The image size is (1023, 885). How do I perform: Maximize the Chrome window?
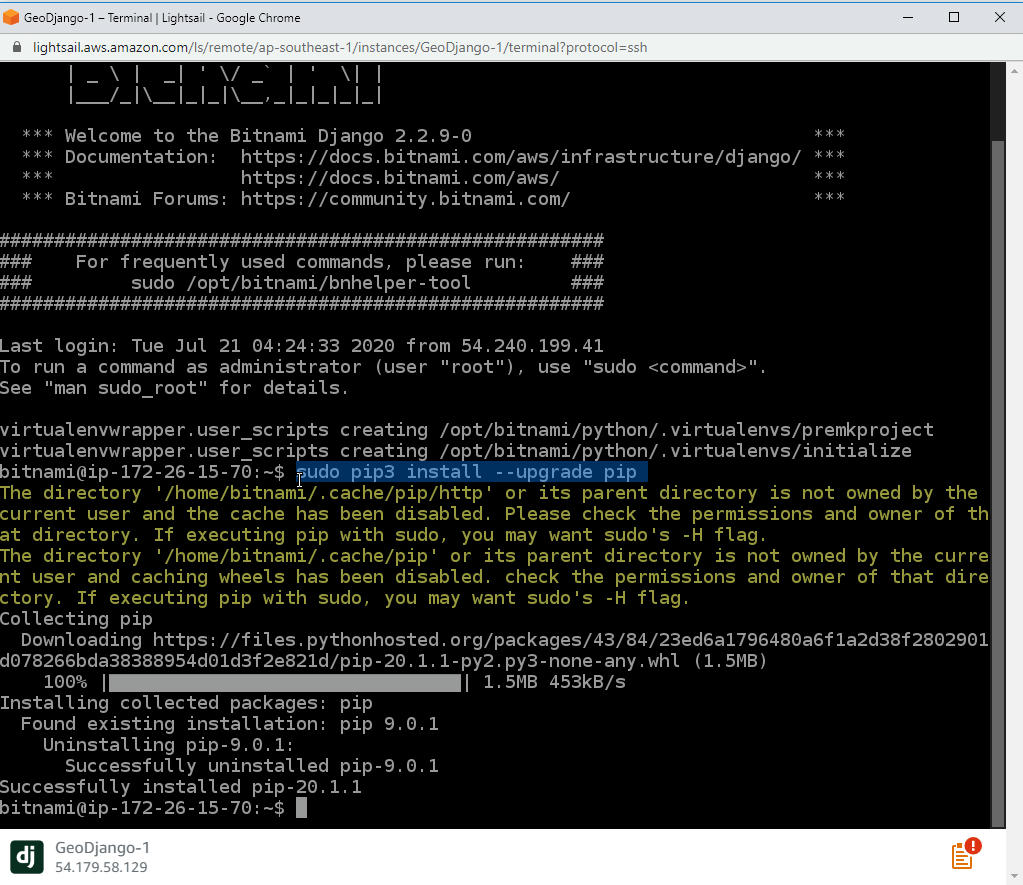point(954,18)
